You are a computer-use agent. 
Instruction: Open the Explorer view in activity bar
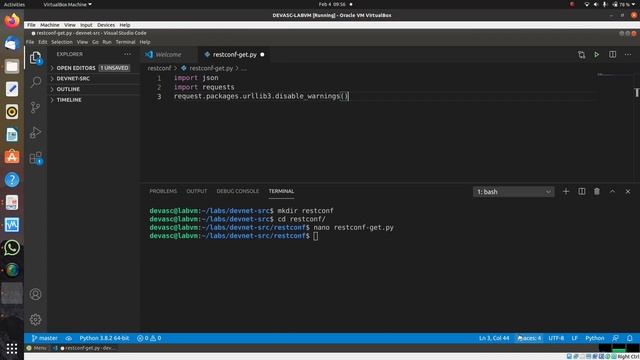click(36, 58)
